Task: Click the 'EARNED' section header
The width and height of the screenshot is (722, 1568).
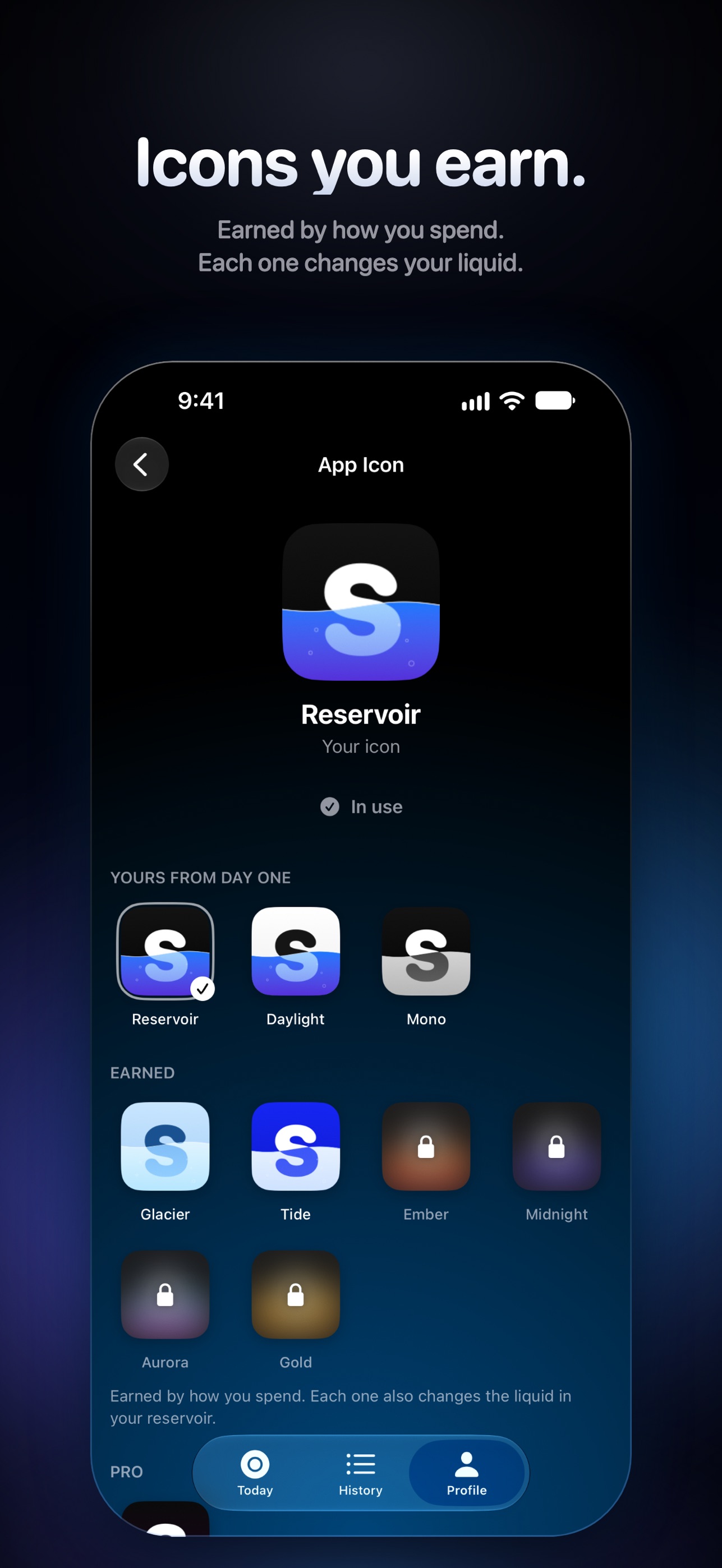Action: tap(142, 1072)
